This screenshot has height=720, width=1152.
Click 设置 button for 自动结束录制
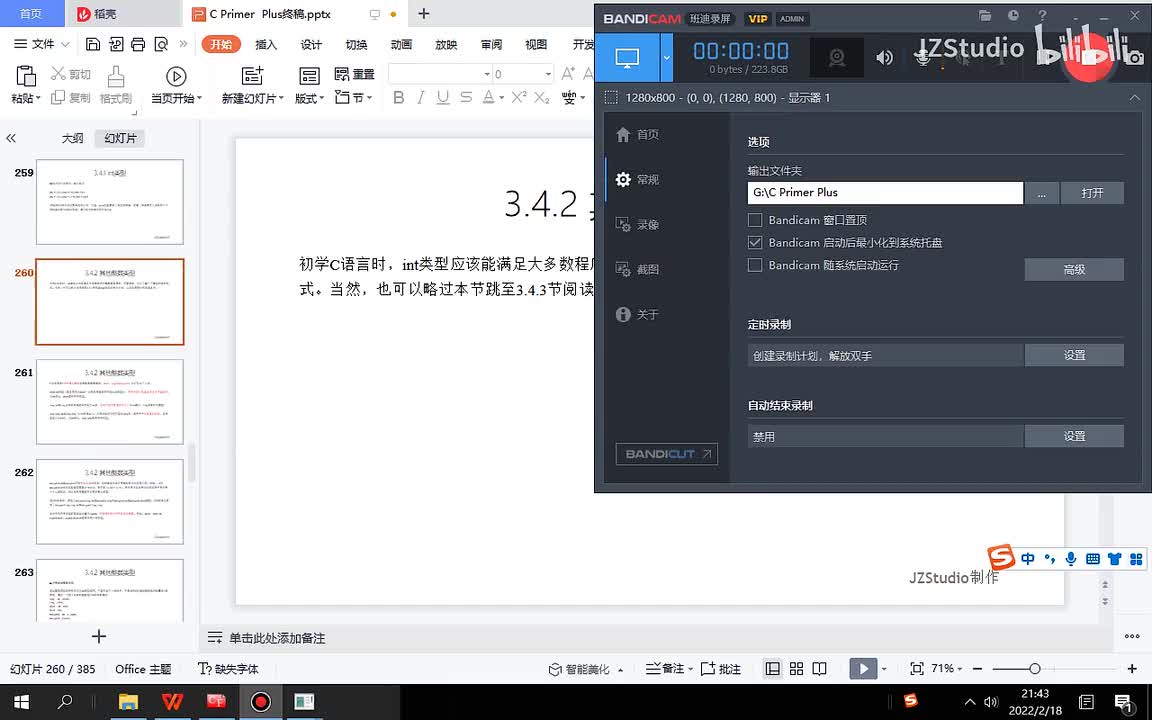pyautogui.click(x=1074, y=436)
